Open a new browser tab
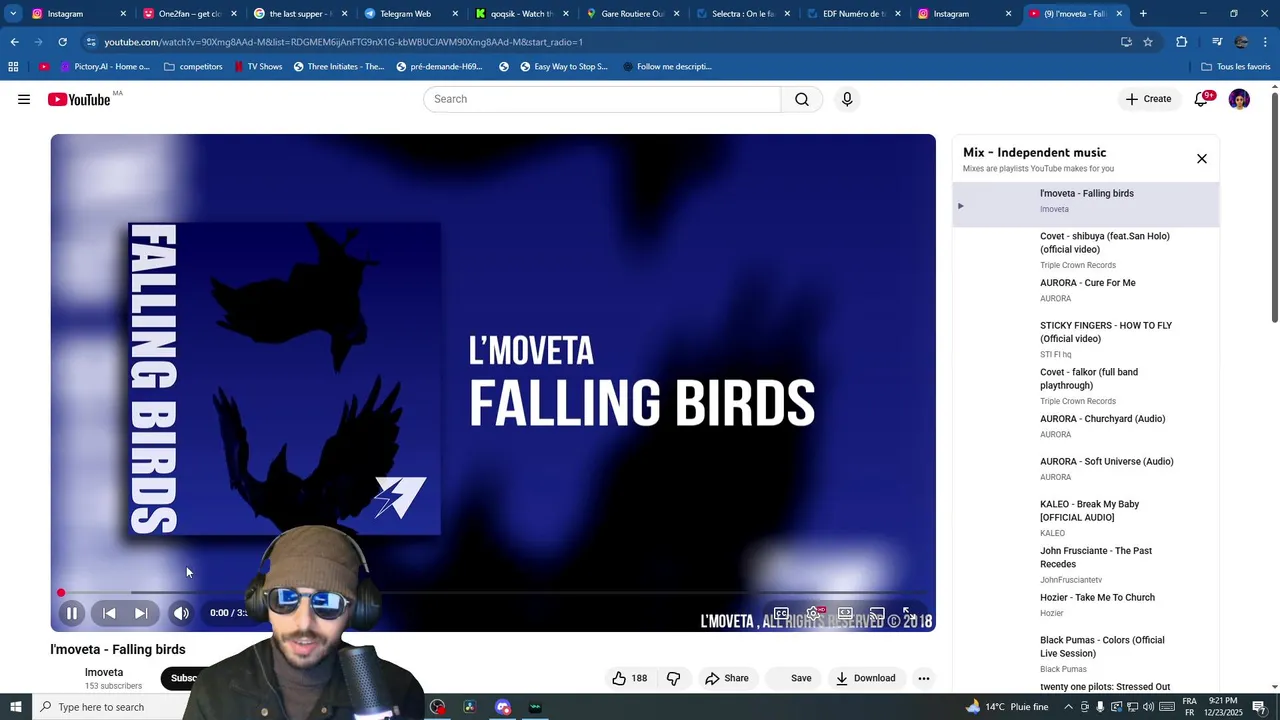 point(1143,14)
